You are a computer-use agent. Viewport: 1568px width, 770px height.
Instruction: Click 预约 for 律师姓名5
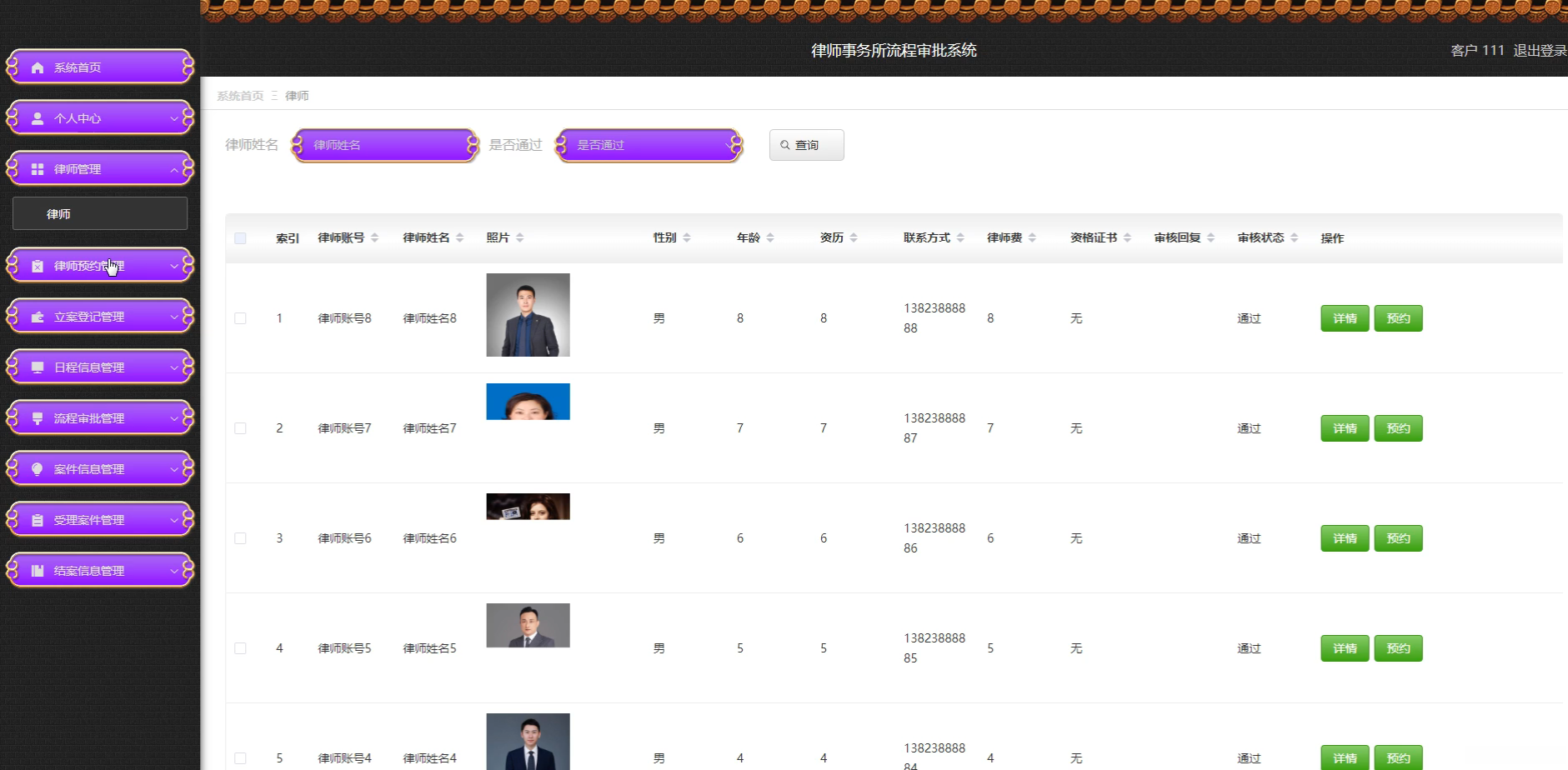[x=1398, y=648]
